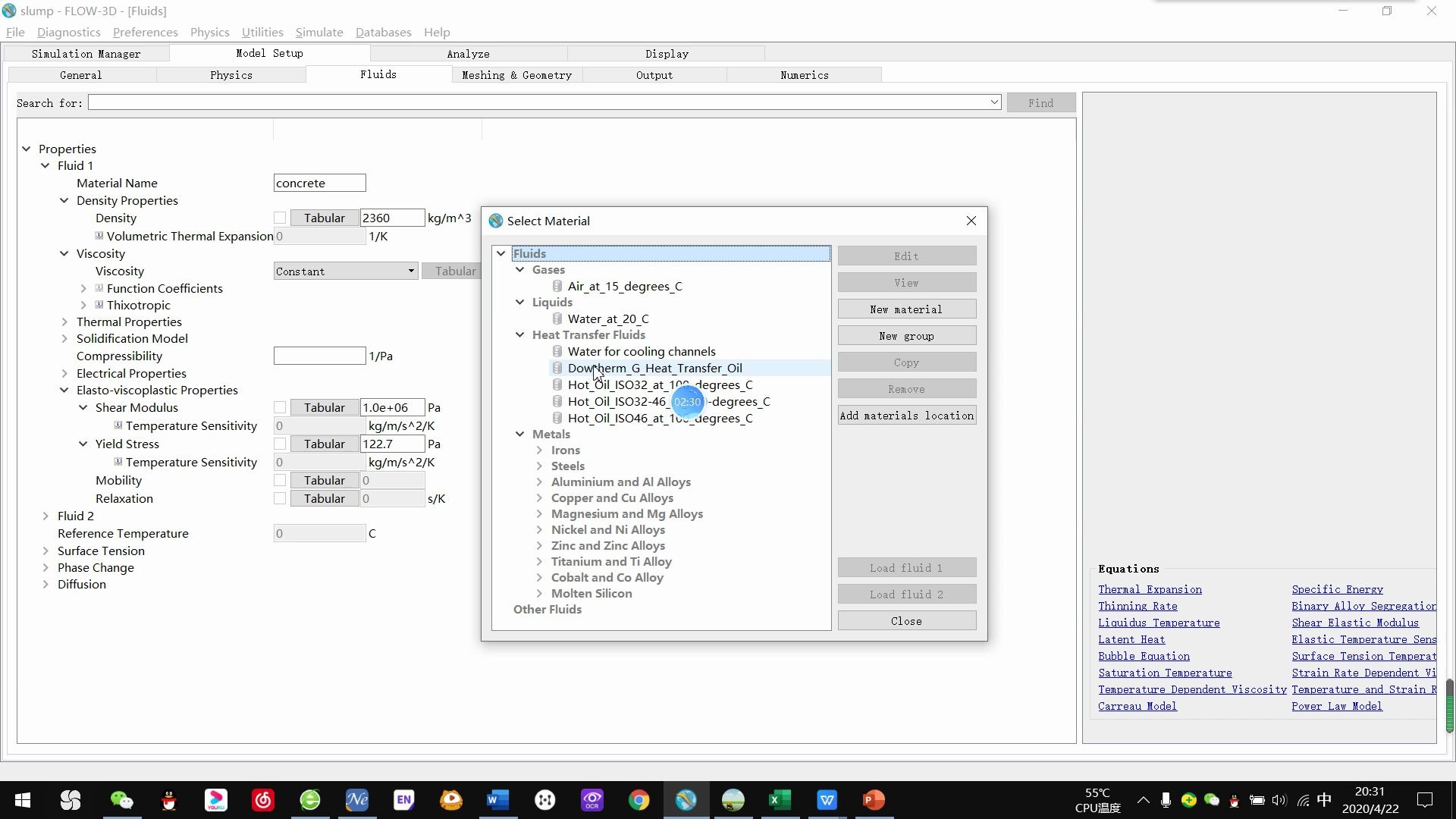Open WeChat from the taskbar
1456x819 pixels.
(x=121, y=800)
